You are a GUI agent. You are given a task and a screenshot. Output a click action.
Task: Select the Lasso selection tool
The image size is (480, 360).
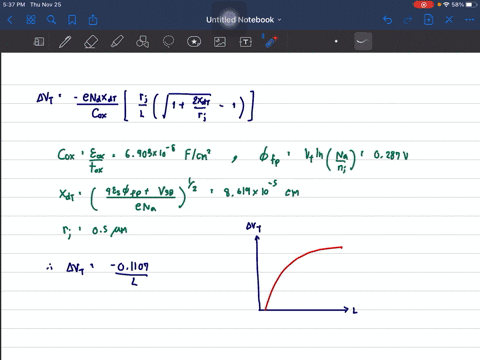coord(168,42)
